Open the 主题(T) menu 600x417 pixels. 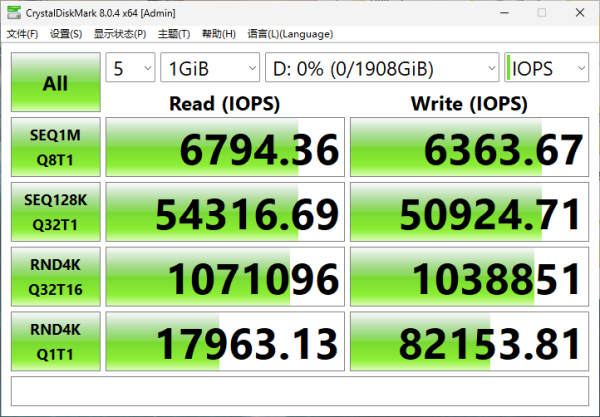(174, 34)
